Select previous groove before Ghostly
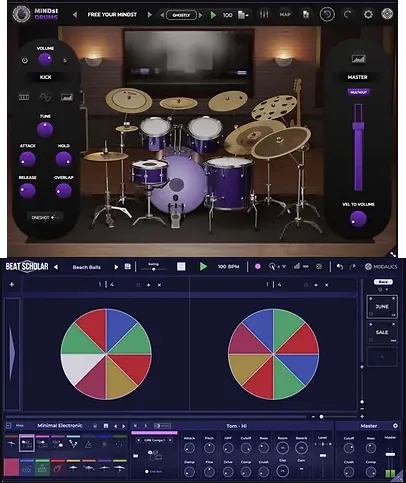Viewport: 406px width, 483px height. pos(162,15)
